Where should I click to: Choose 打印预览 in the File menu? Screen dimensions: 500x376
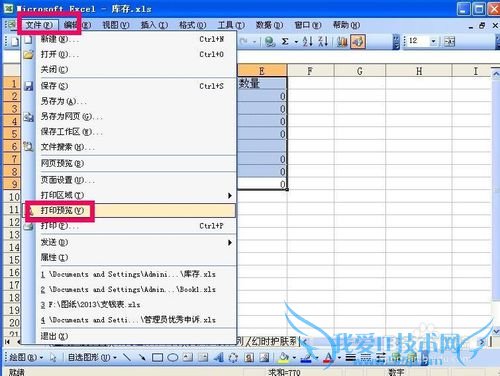click(129, 211)
